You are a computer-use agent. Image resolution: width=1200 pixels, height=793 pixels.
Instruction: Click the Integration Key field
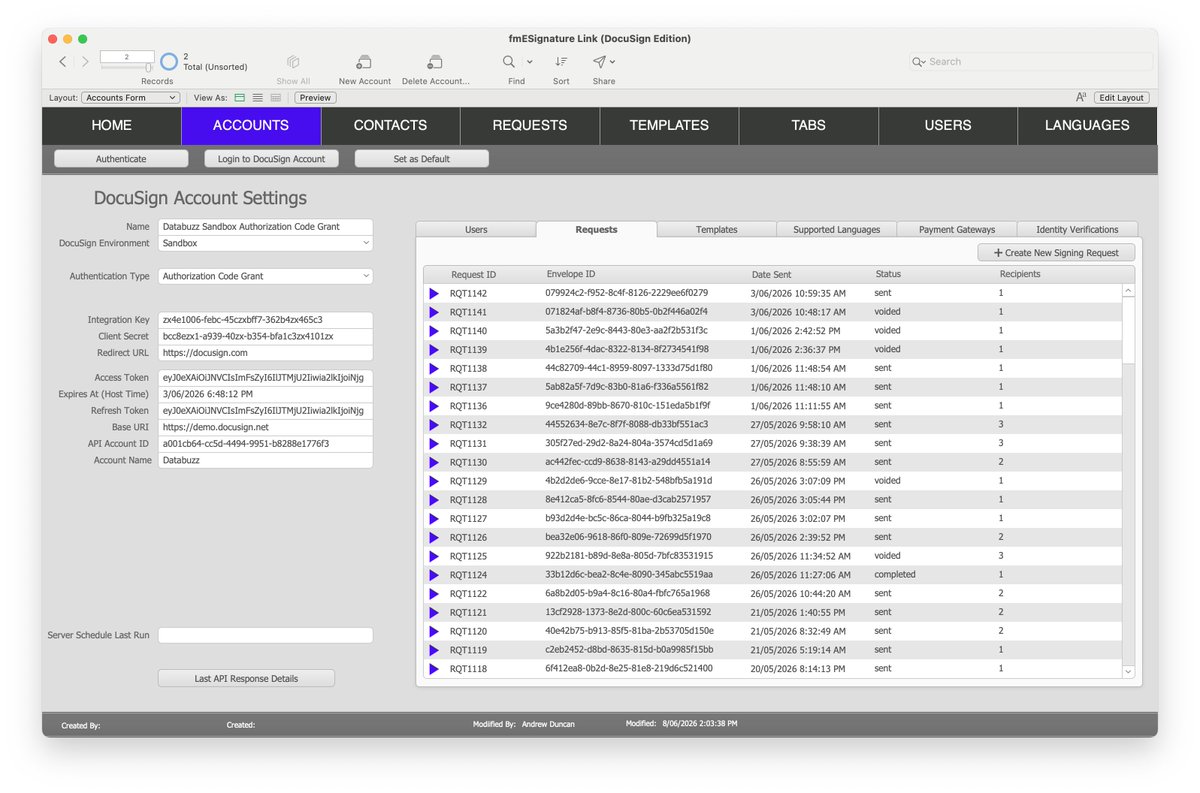pyautogui.click(x=265, y=320)
